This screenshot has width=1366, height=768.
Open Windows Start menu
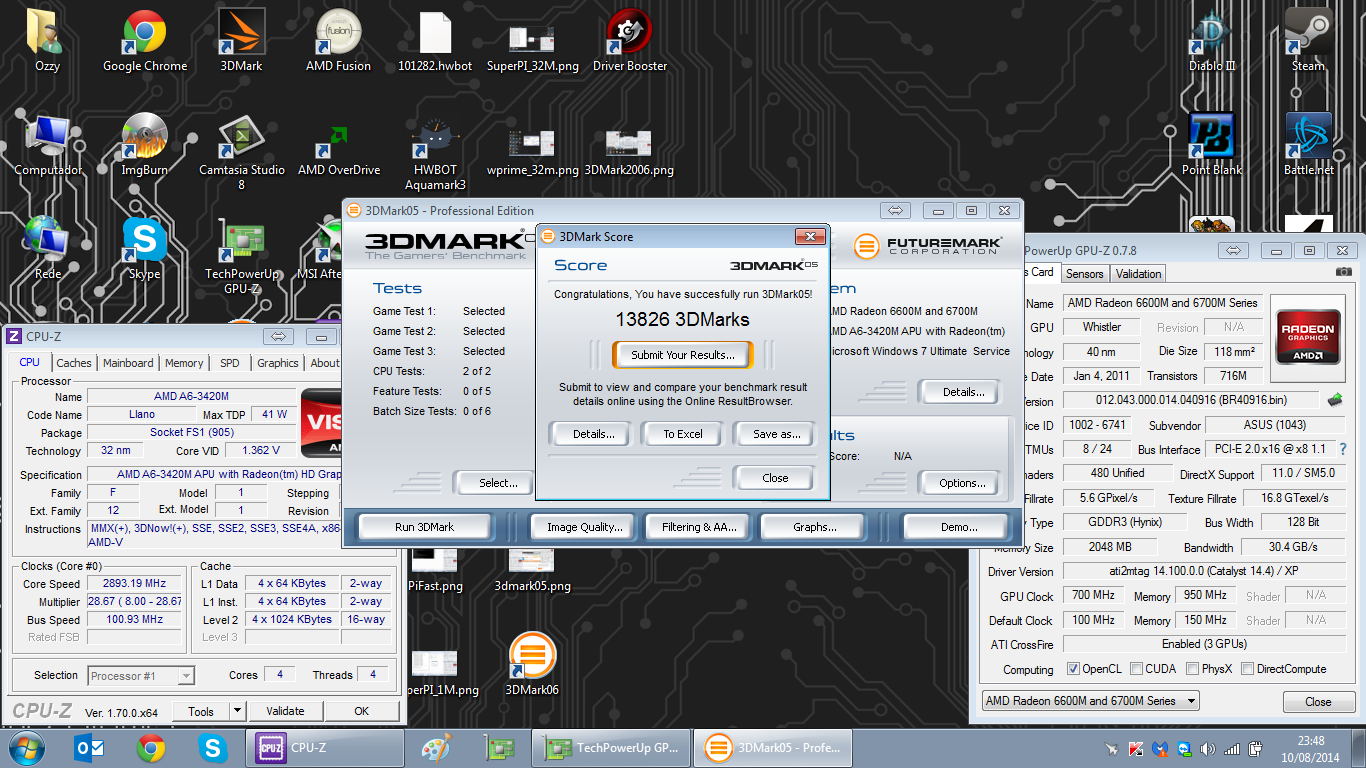click(x=26, y=747)
